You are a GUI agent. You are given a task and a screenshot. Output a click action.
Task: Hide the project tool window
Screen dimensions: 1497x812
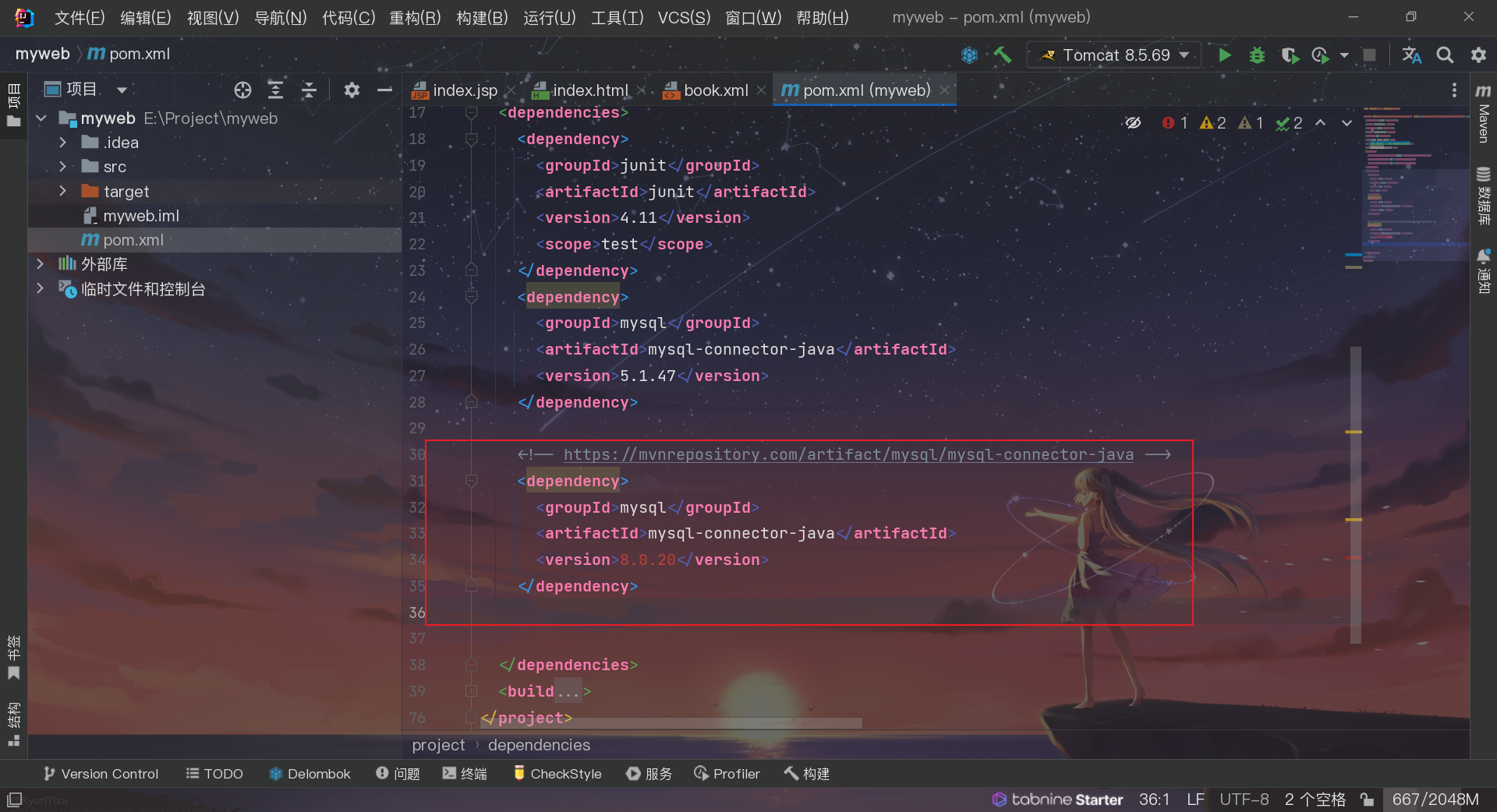point(384,90)
